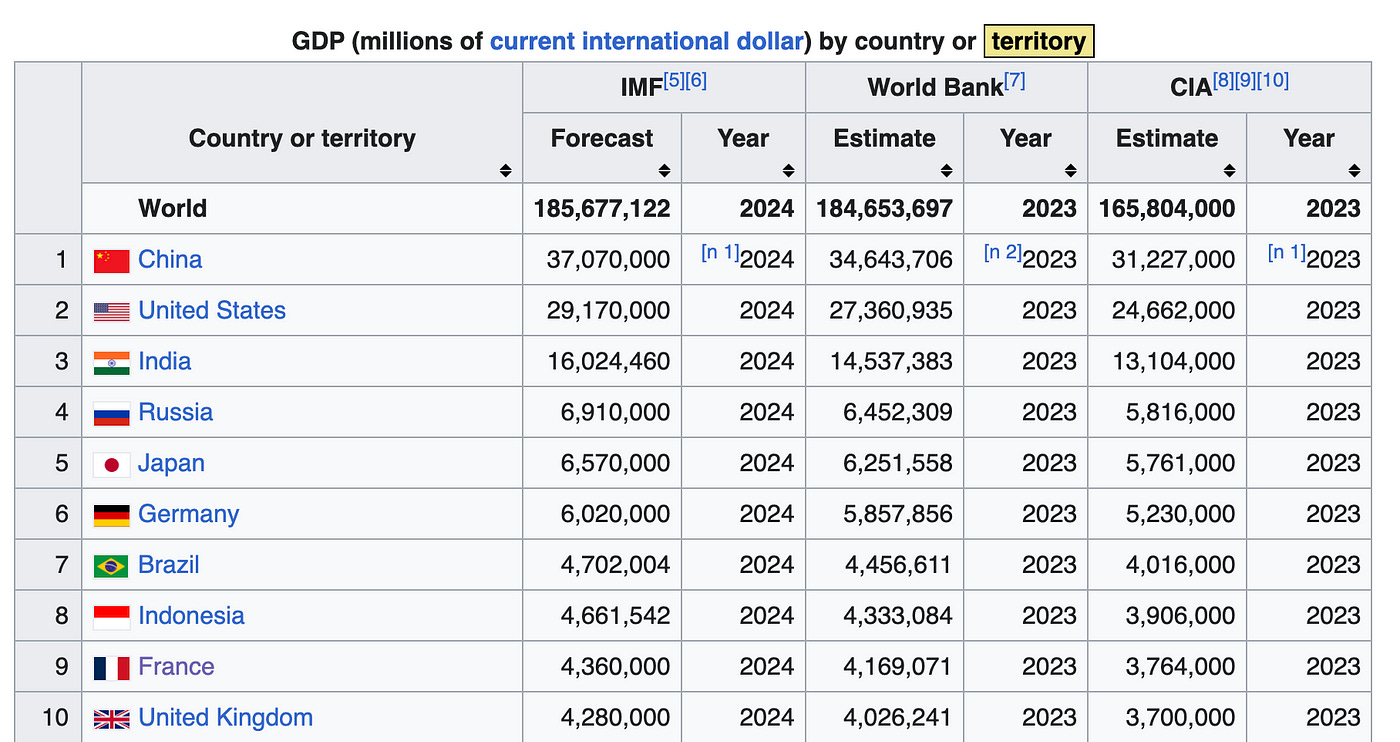The width and height of the screenshot is (1400, 742).
Task: Open the India article link
Action: click(165, 362)
